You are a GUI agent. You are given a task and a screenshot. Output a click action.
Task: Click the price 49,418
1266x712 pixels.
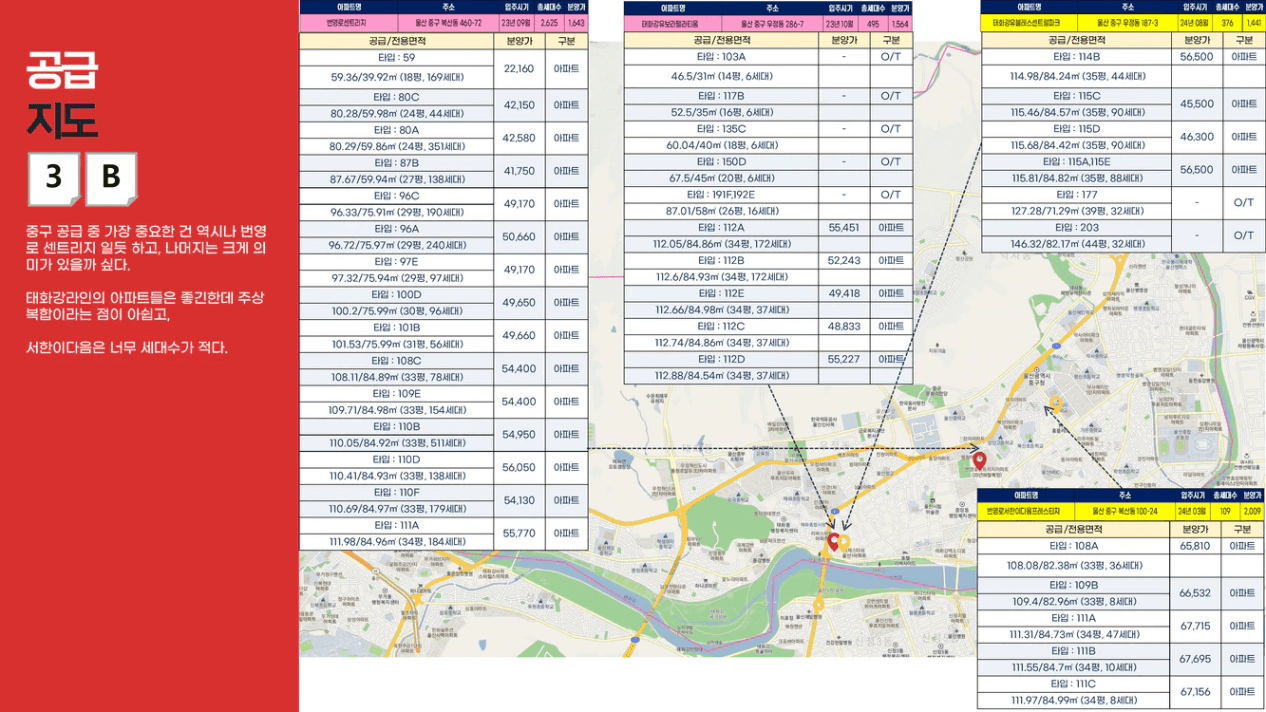pyautogui.click(x=844, y=294)
